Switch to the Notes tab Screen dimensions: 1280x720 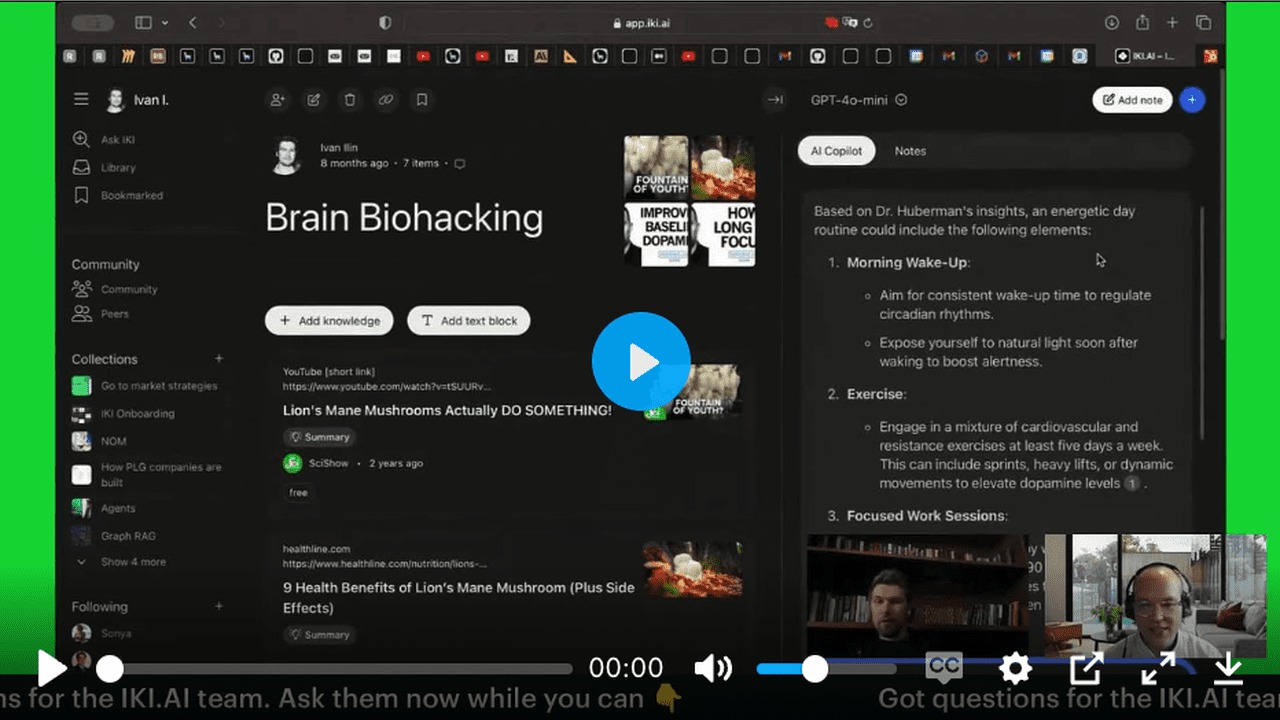pyautogui.click(x=910, y=151)
